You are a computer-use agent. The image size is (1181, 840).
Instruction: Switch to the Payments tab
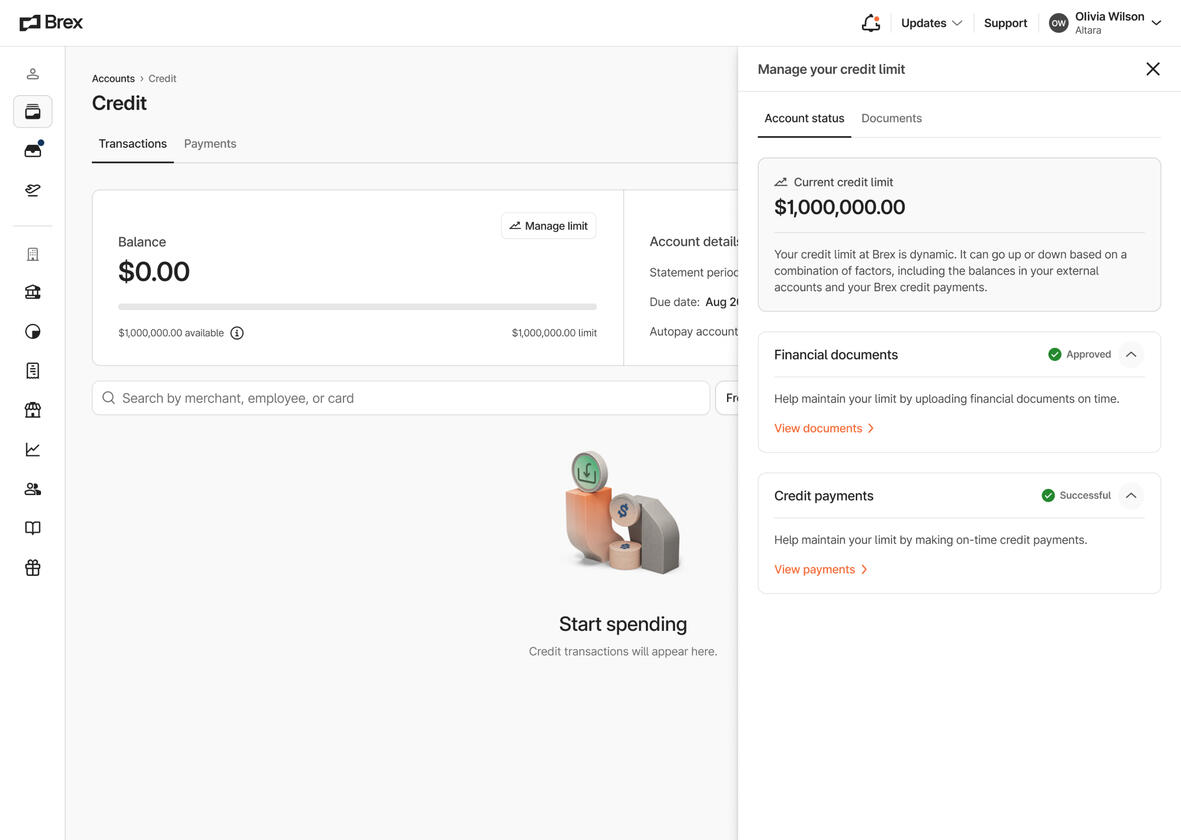(x=210, y=143)
